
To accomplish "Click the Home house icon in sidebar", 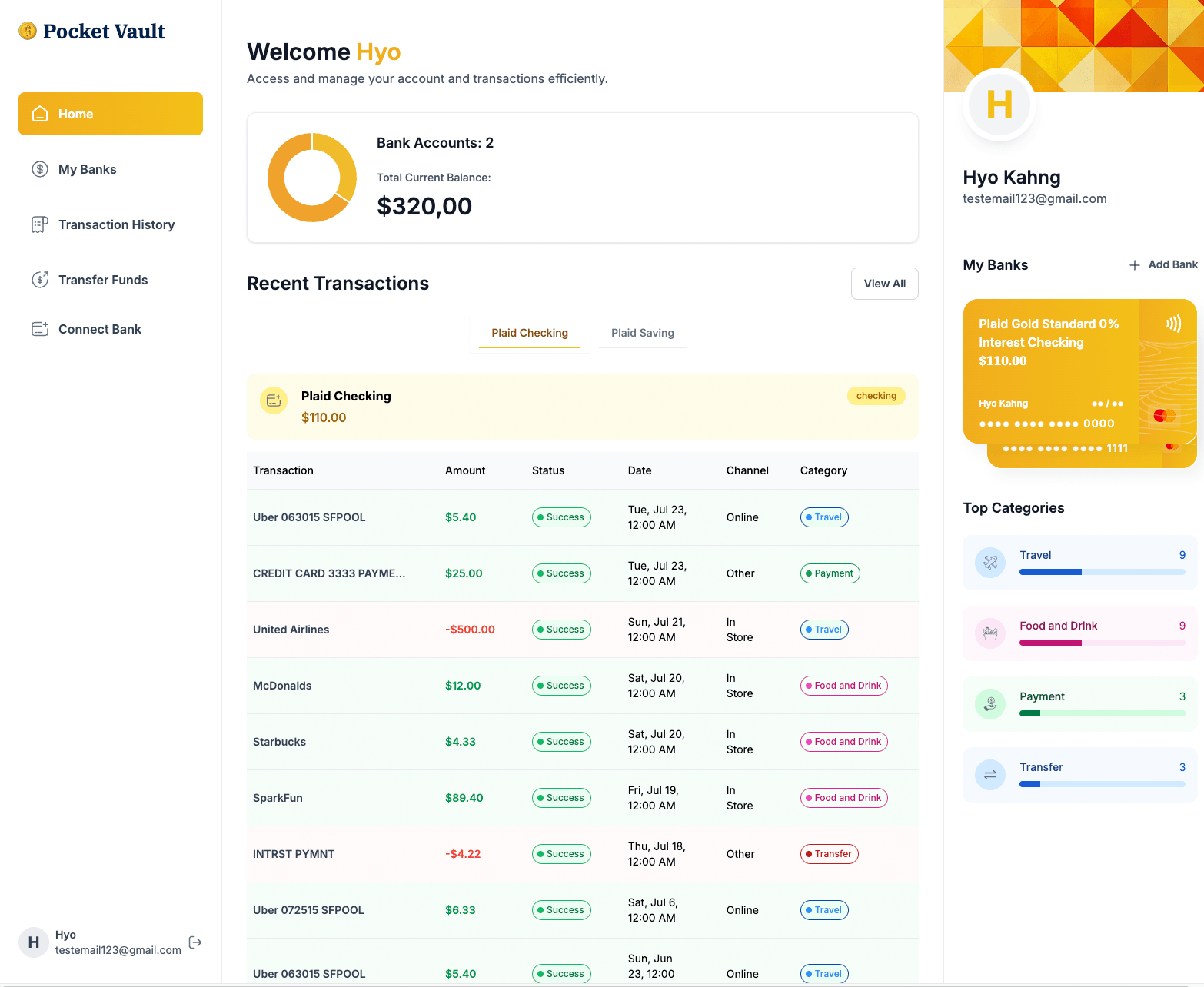I will pyautogui.click(x=40, y=114).
